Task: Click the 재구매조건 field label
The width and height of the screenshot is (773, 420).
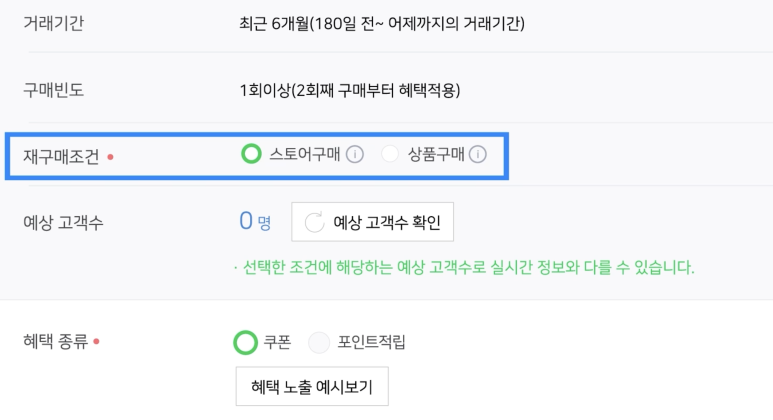Action: [x=61, y=157]
